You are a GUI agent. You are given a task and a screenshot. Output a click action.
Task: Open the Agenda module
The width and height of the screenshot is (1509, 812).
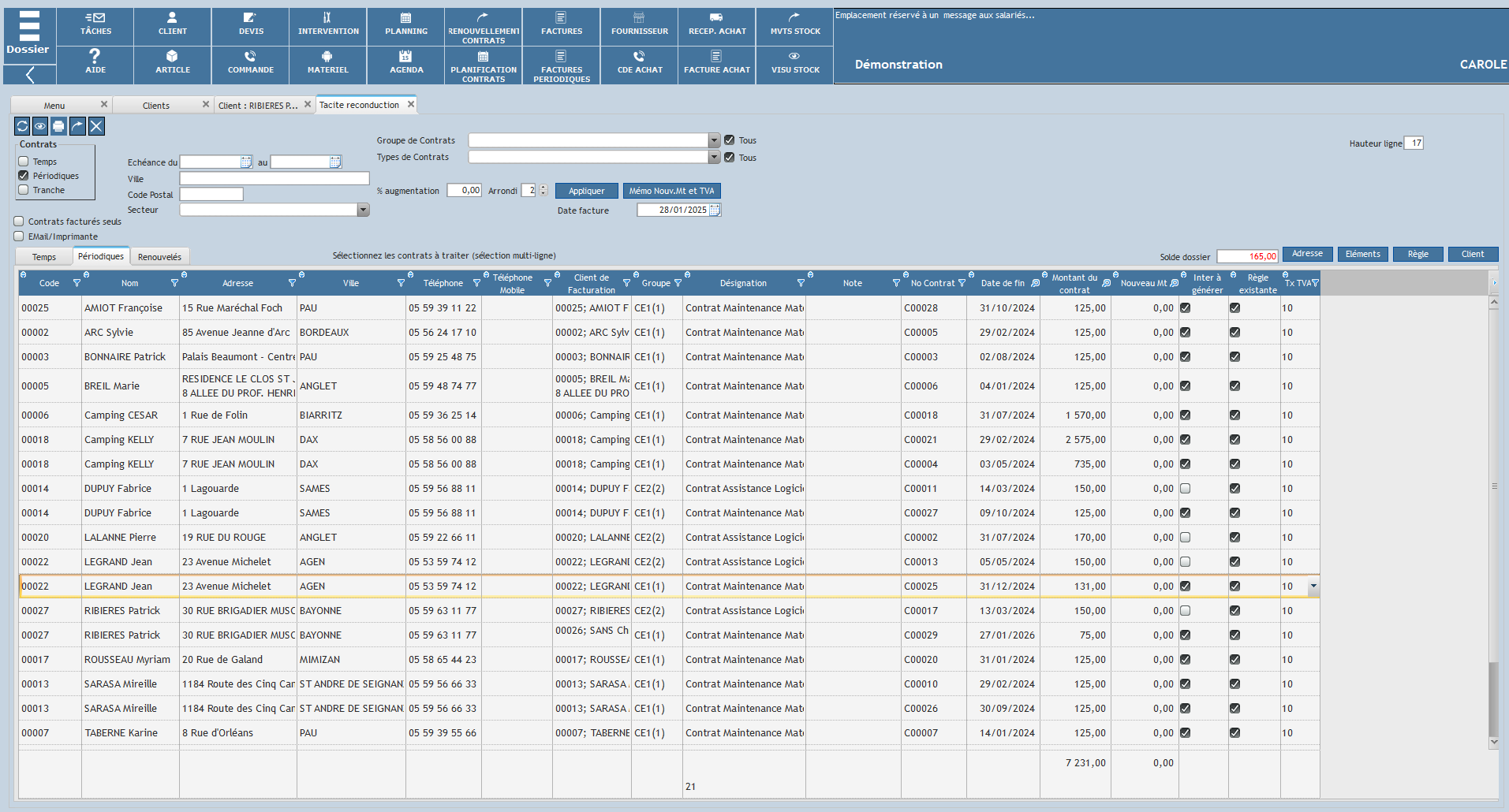(x=406, y=65)
